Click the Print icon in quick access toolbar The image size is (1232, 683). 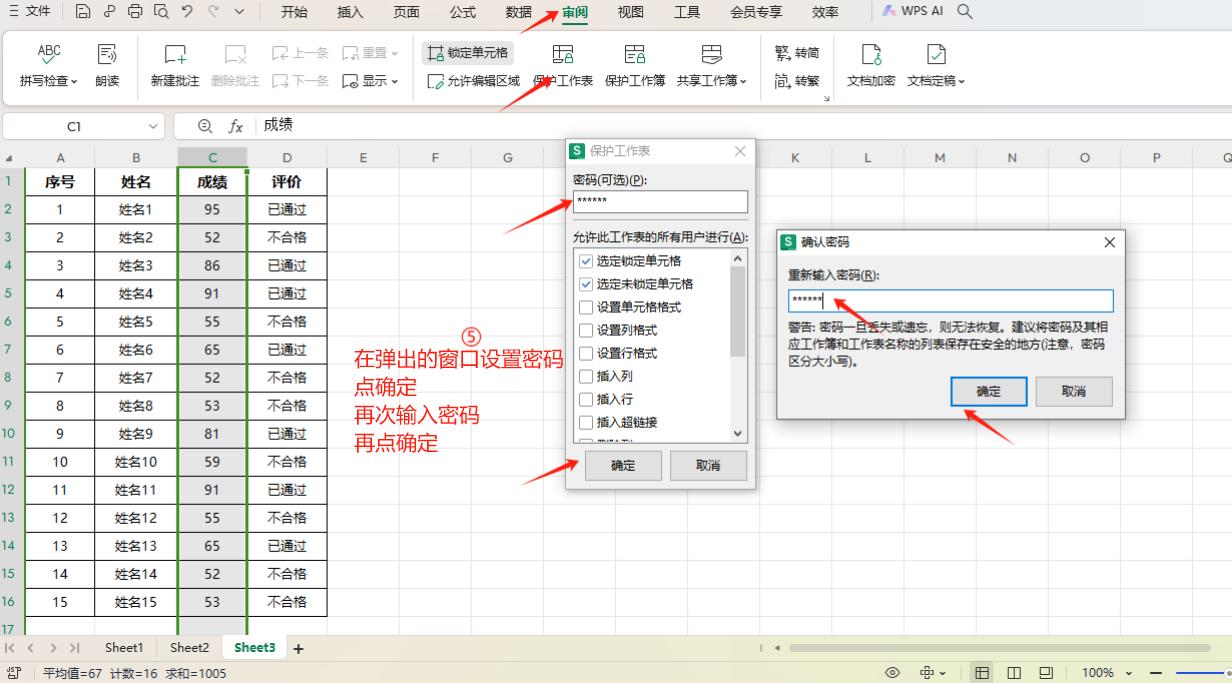point(135,12)
